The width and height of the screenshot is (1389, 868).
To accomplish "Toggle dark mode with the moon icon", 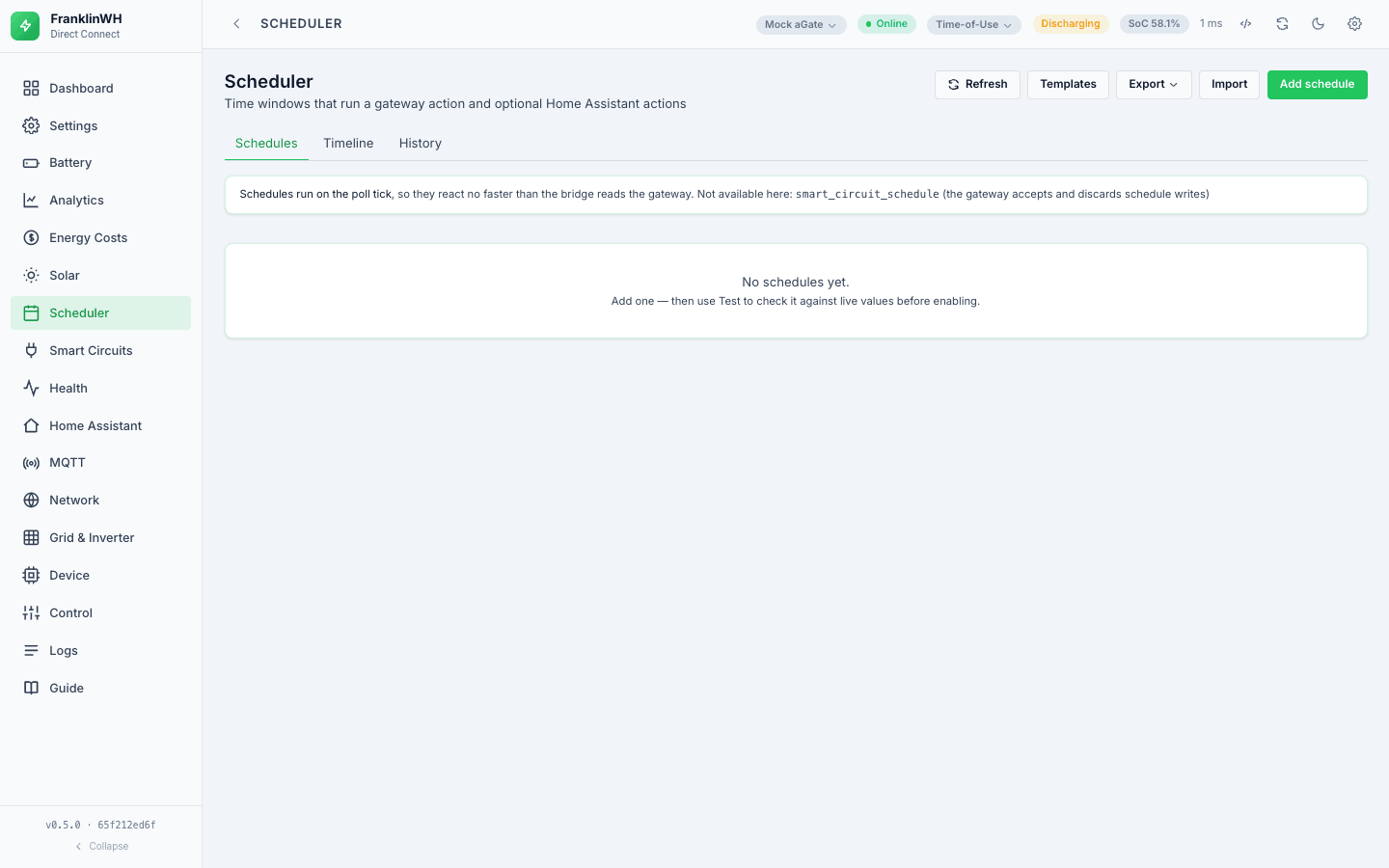I will (x=1319, y=24).
